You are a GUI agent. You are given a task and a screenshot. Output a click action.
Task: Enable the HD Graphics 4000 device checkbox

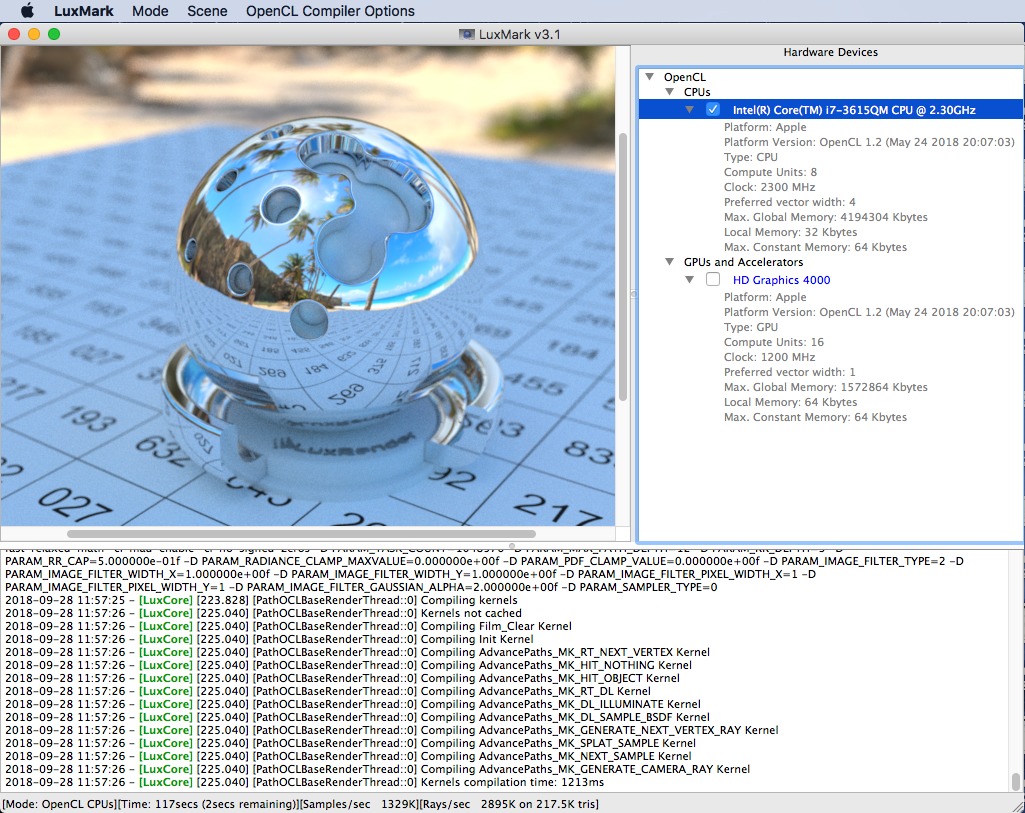click(x=713, y=279)
